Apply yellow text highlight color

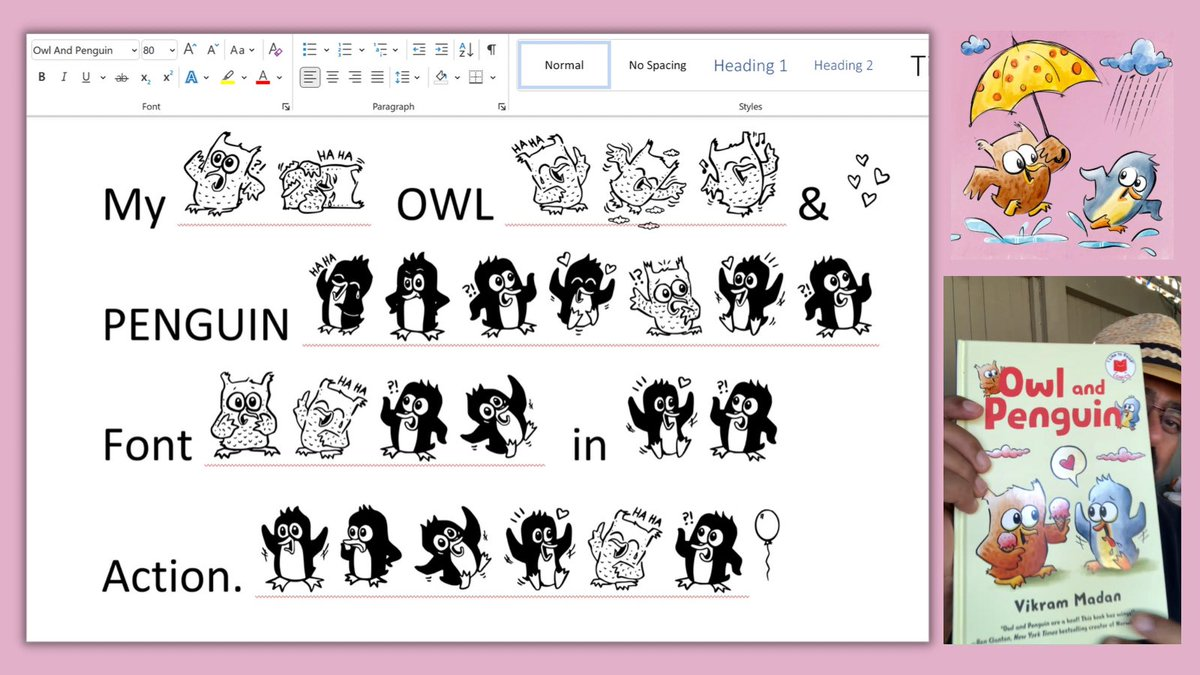[x=227, y=78]
